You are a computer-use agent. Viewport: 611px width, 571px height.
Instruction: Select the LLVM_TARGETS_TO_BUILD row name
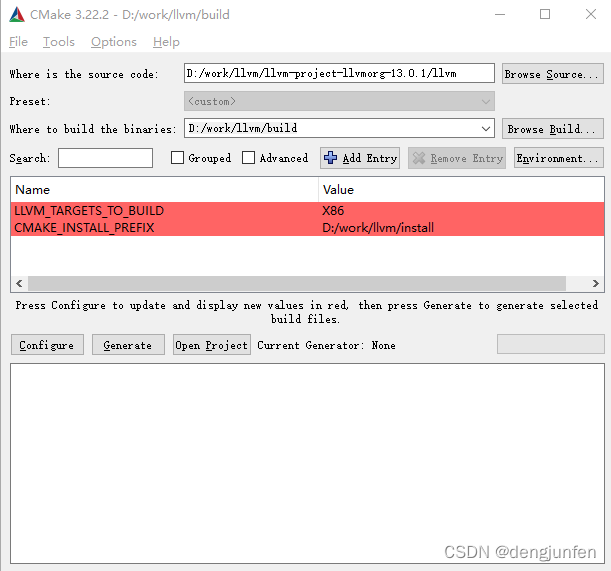click(89, 211)
